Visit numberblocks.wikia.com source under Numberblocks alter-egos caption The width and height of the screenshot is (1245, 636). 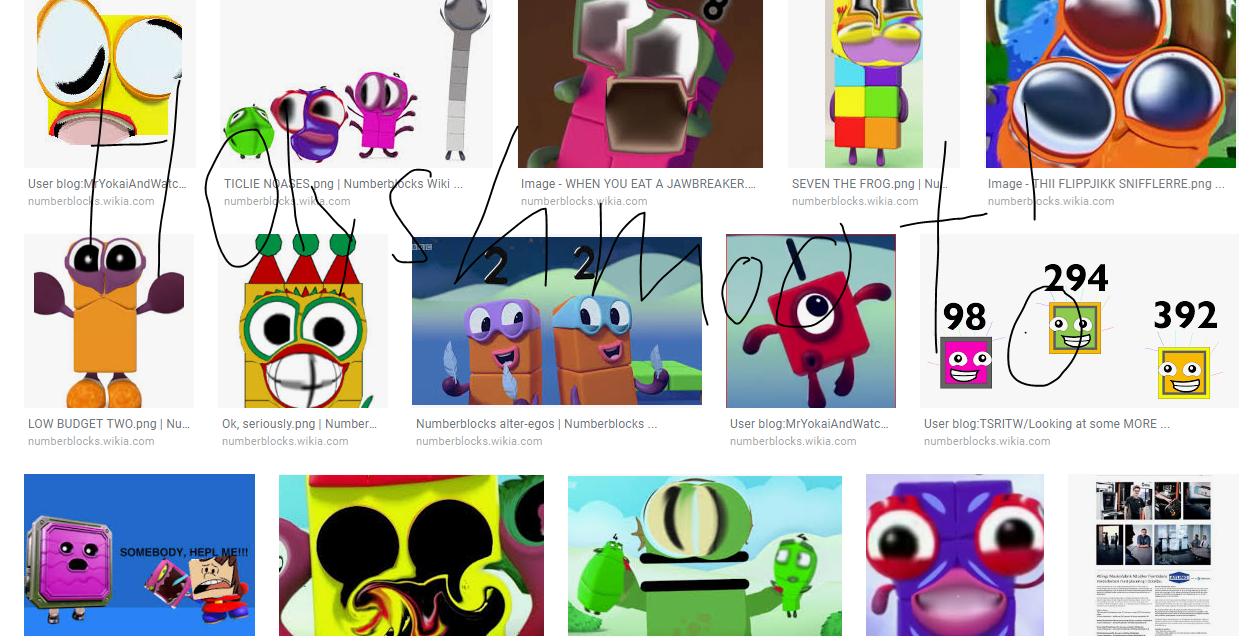(x=479, y=441)
